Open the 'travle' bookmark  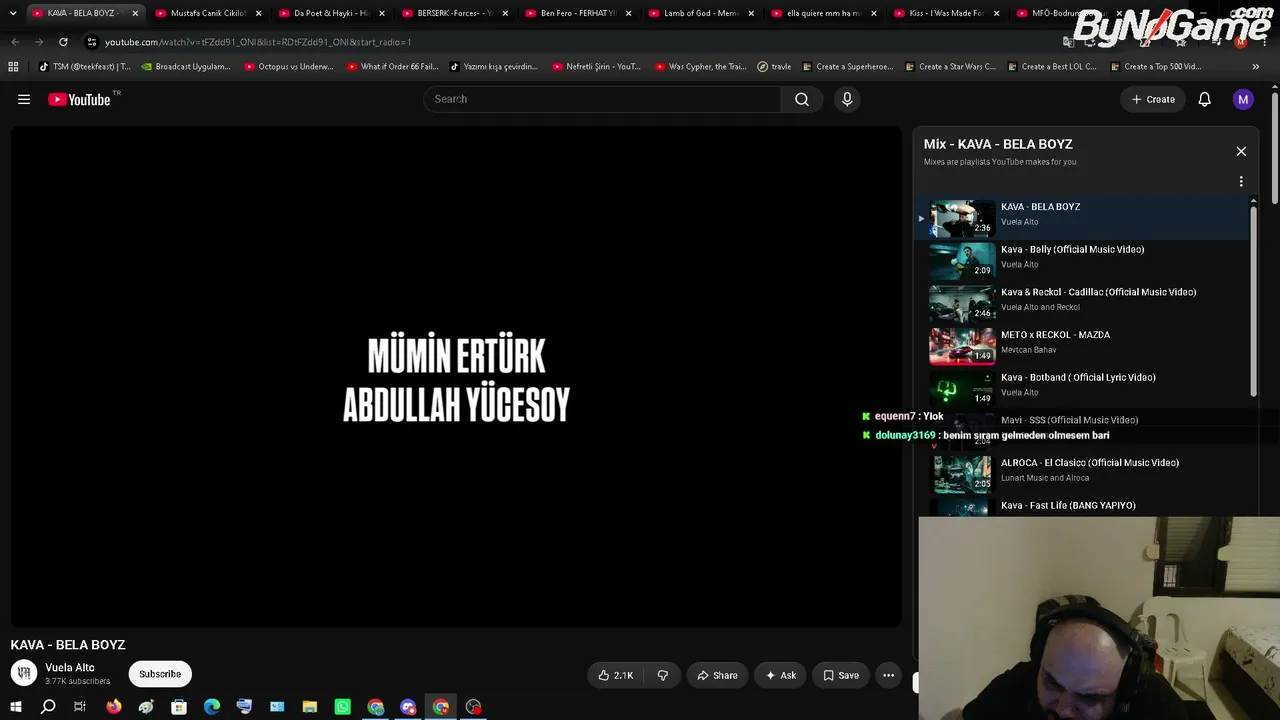tap(774, 67)
